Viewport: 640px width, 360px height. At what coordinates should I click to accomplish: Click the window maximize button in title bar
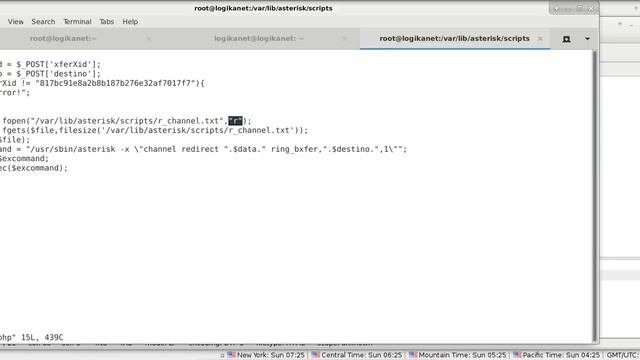pyautogui.click(x=579, y=9)
